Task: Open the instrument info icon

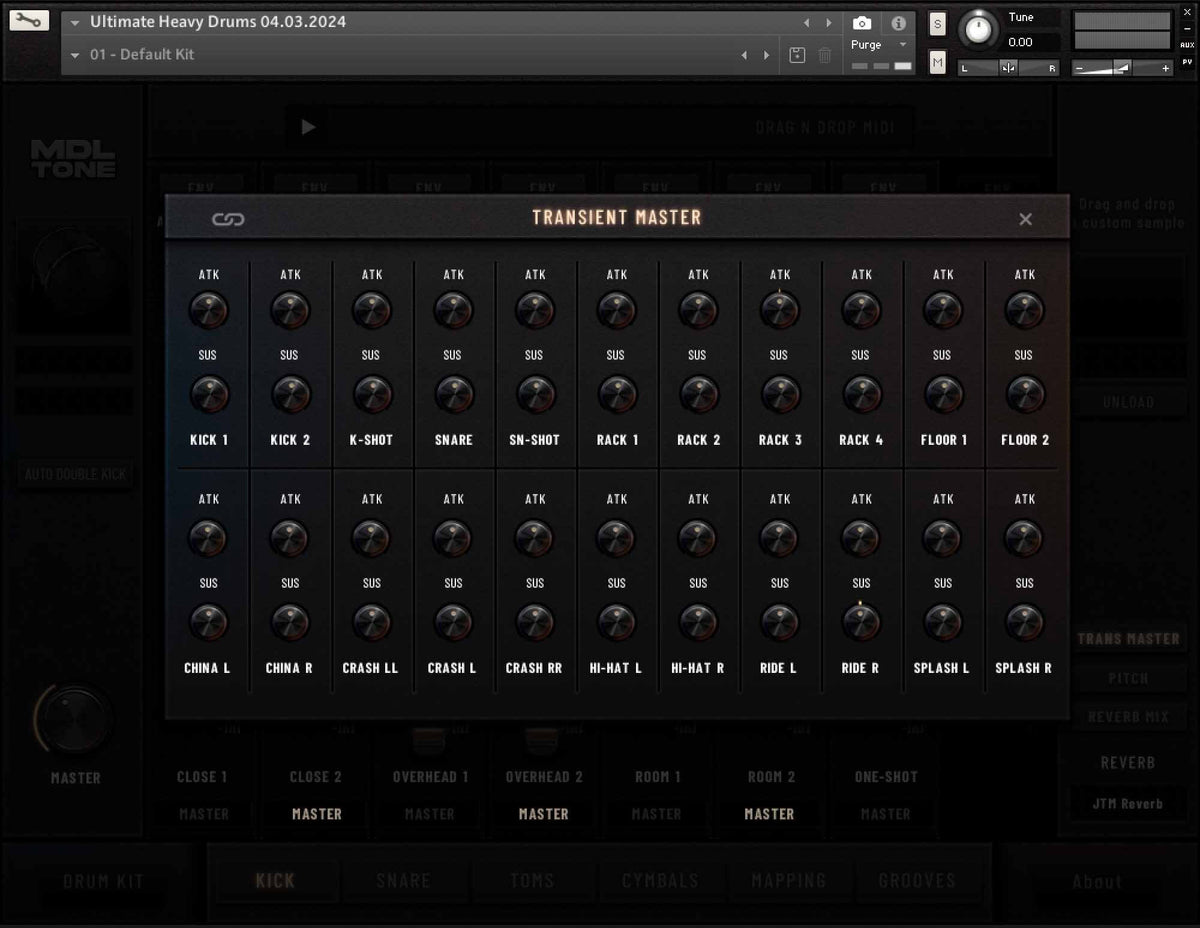Action: tap(898, 23)
